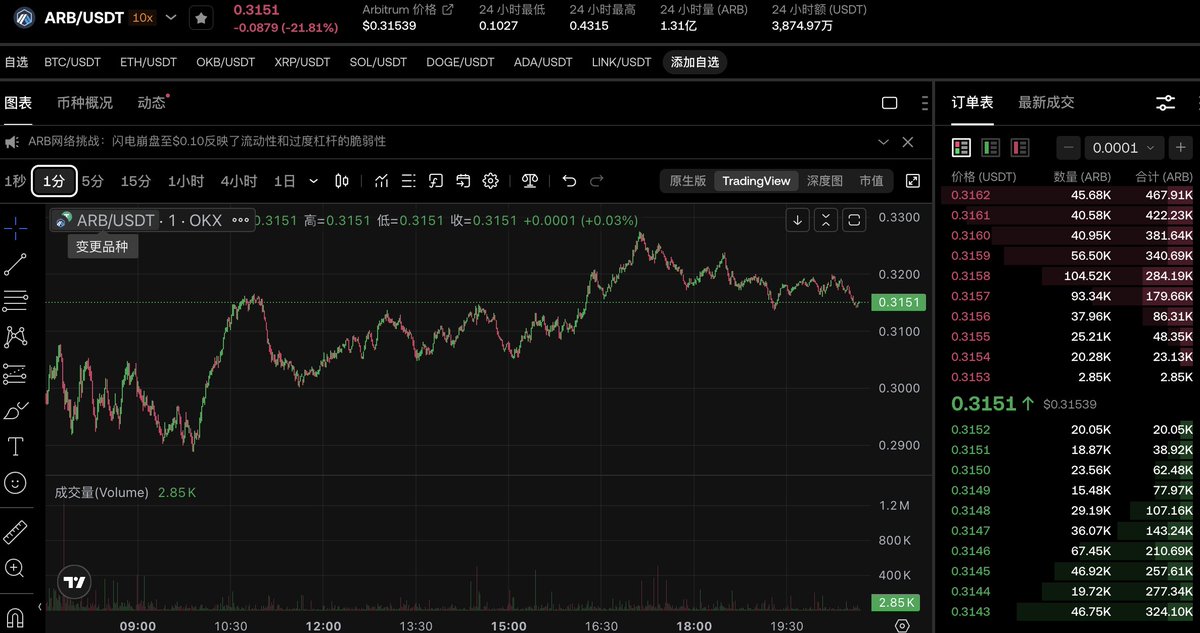The width and height of the screenshot is (1200, 633).
Task: Toggle ARB/USDT favorite star
Action: 201,18
